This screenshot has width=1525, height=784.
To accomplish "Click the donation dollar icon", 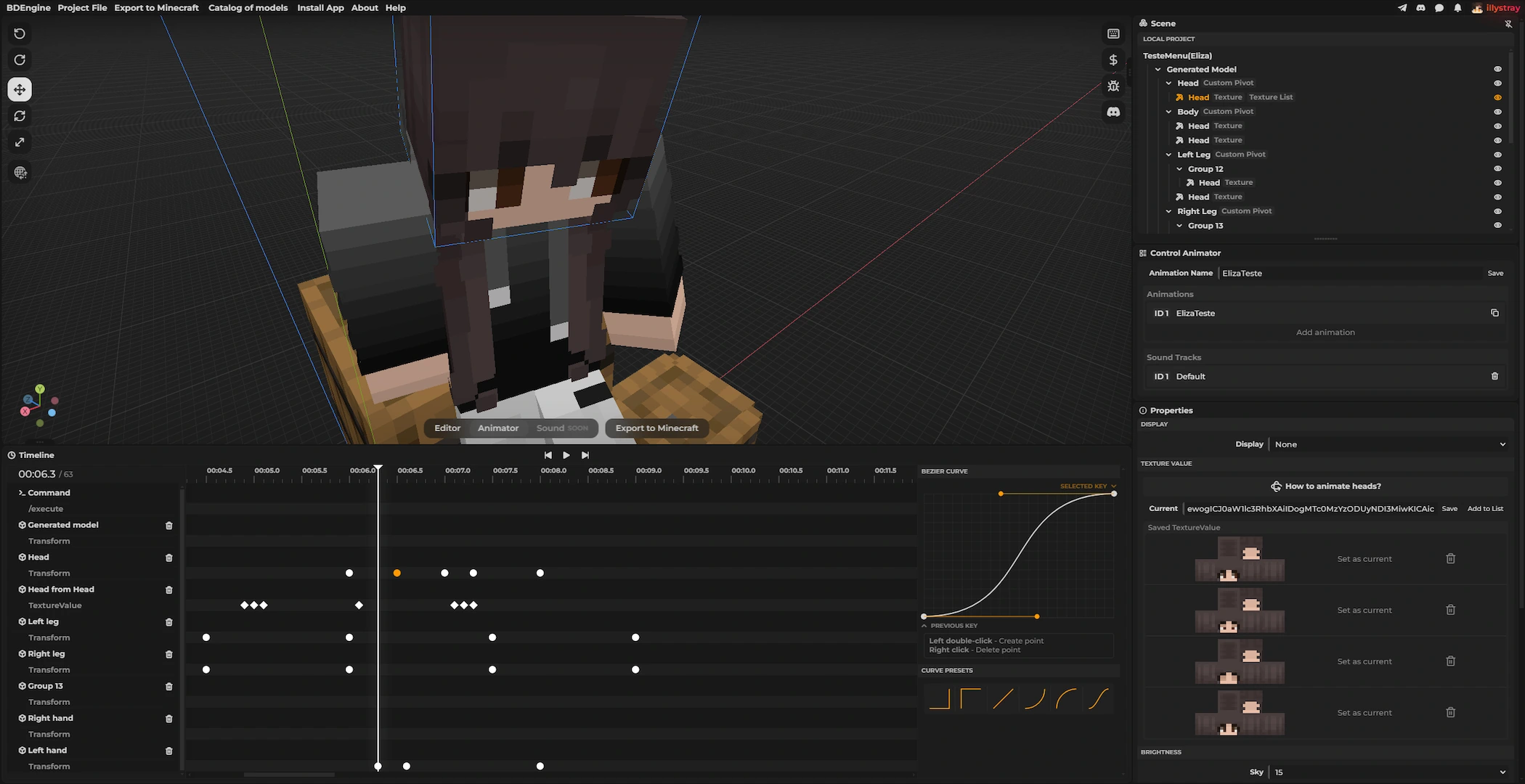I will [x=1113, y=60].
